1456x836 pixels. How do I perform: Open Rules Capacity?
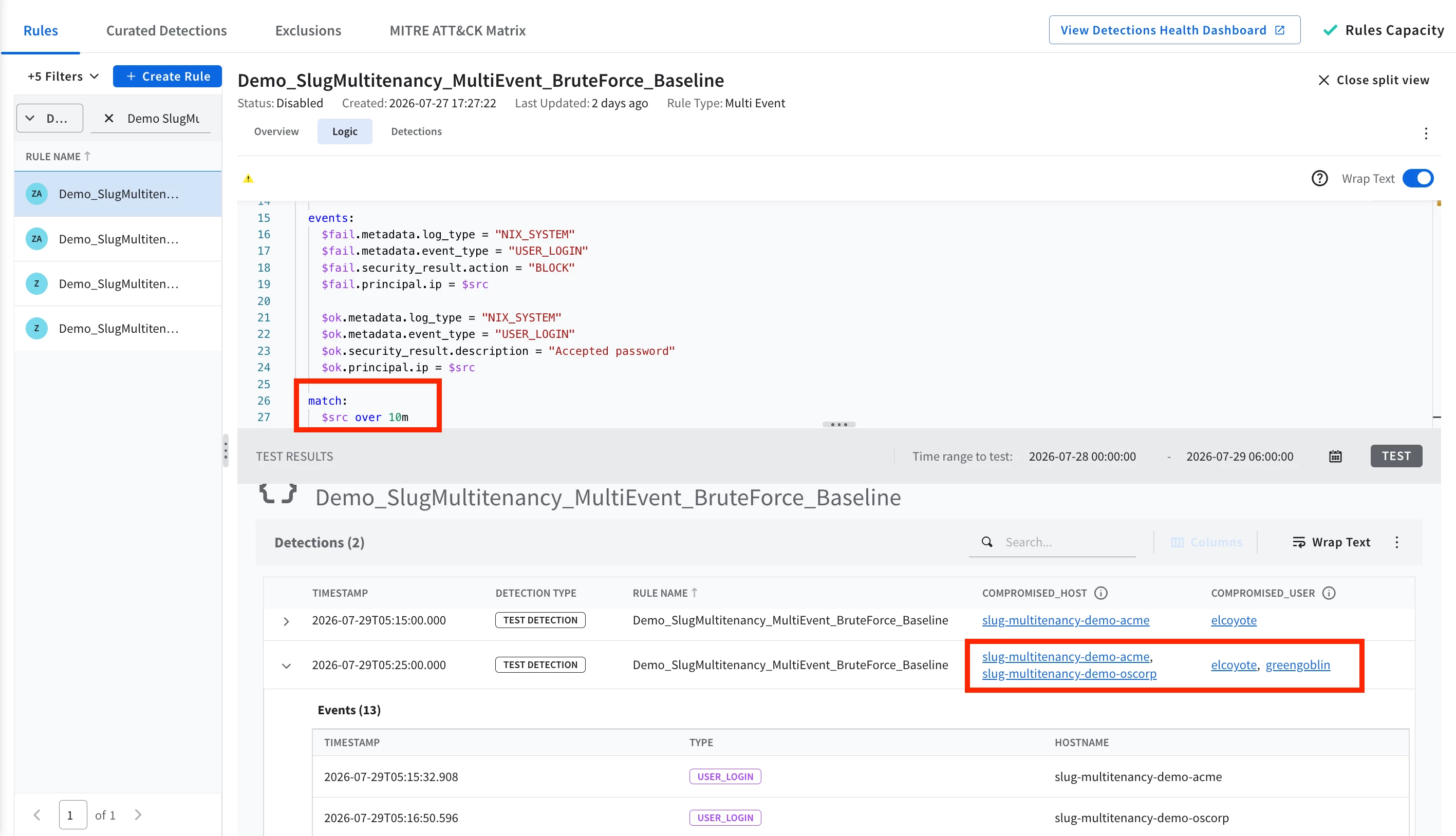tap(1384, 30)
